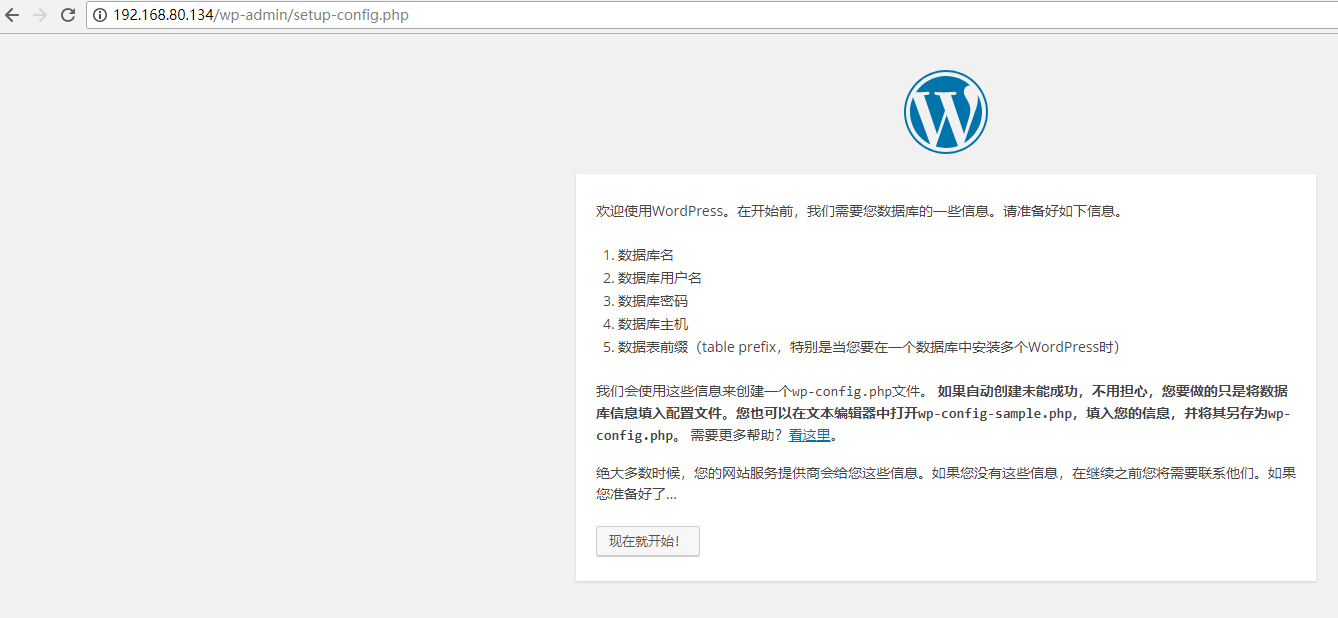Open the 看这里 help link
1338x618 pixels.
[x=810, y=435]
